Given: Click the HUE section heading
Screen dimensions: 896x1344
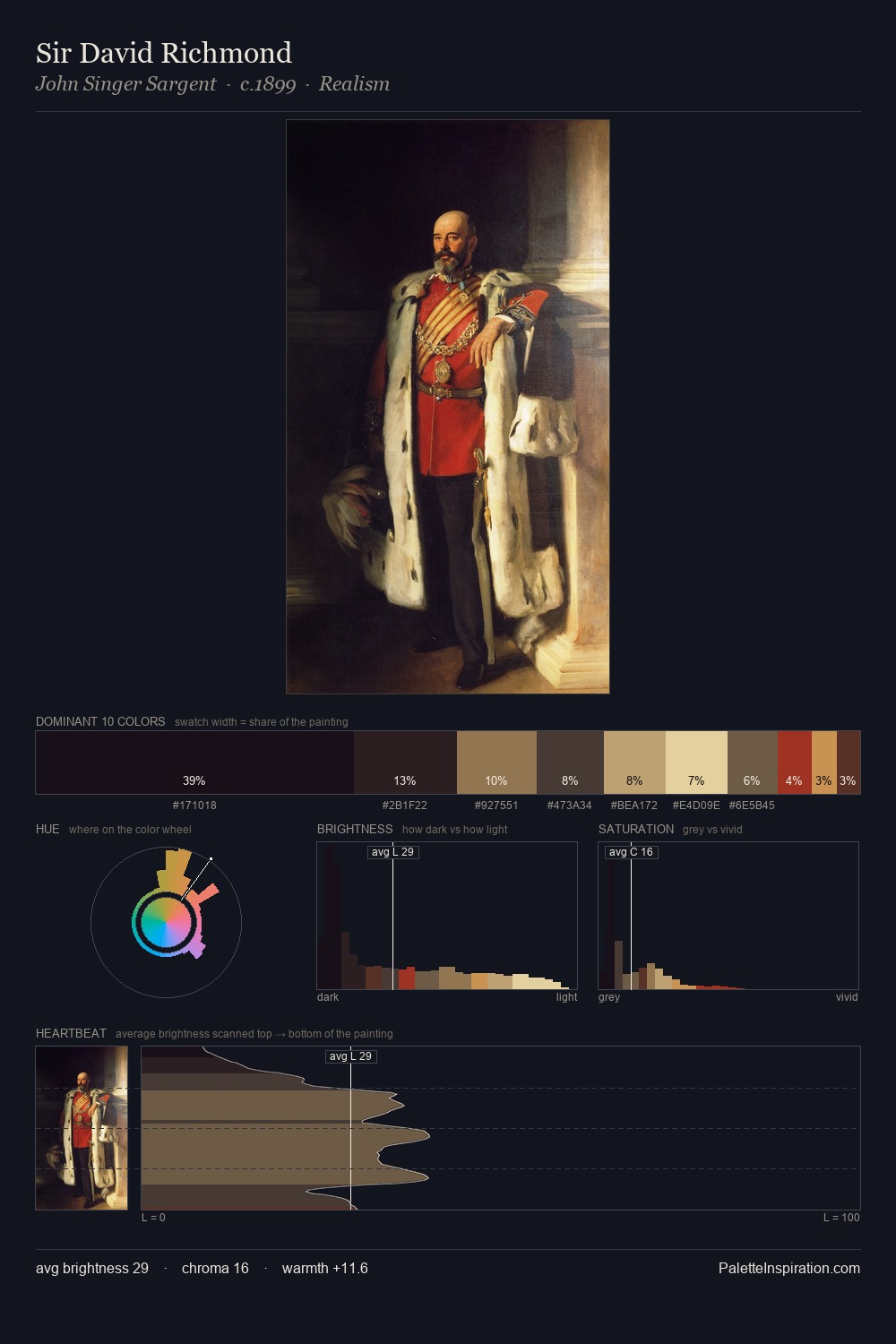Looking at the screenshot, I should (x=47, y=829).
